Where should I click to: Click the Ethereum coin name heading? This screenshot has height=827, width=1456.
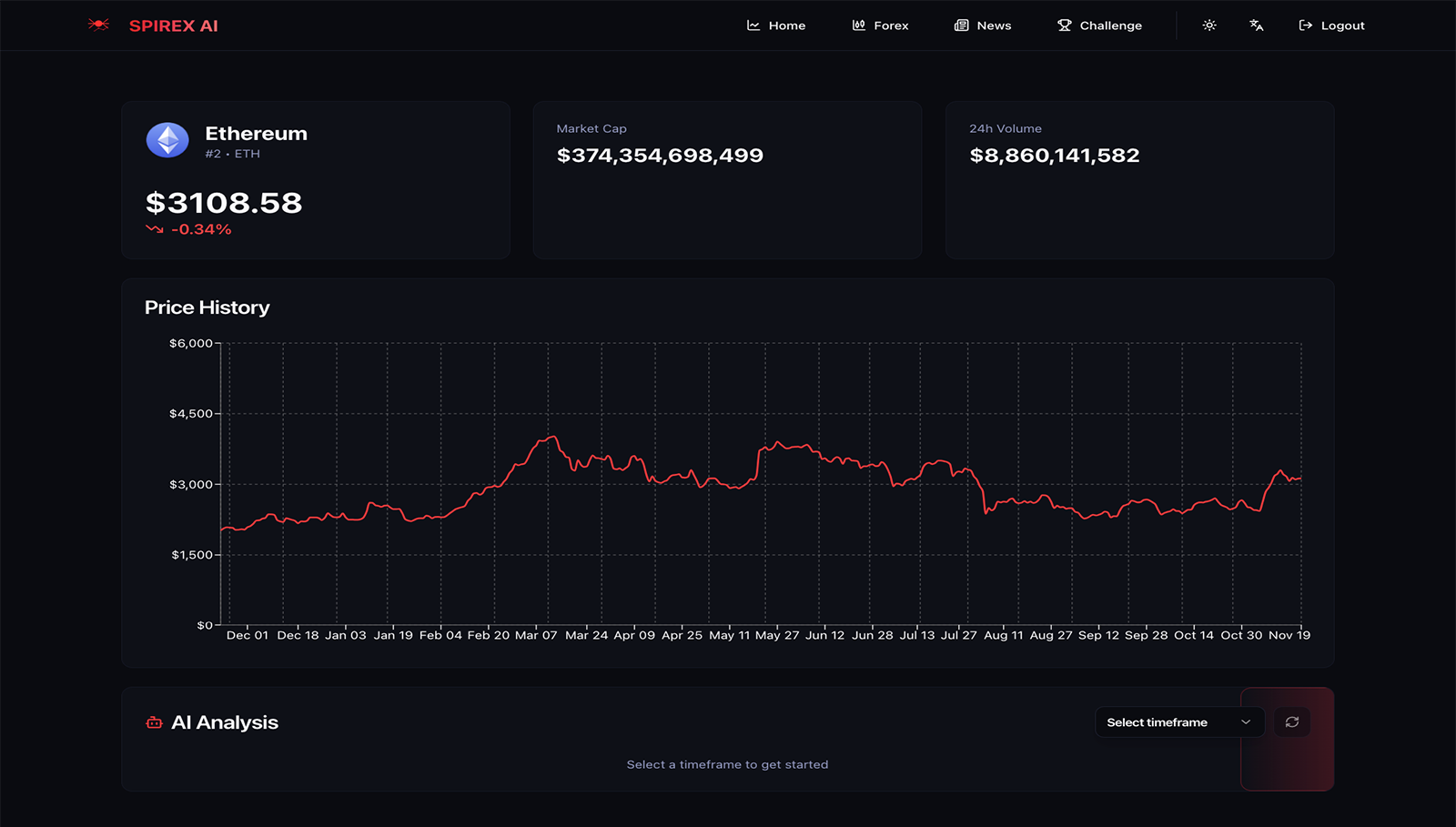pos(256,134)
